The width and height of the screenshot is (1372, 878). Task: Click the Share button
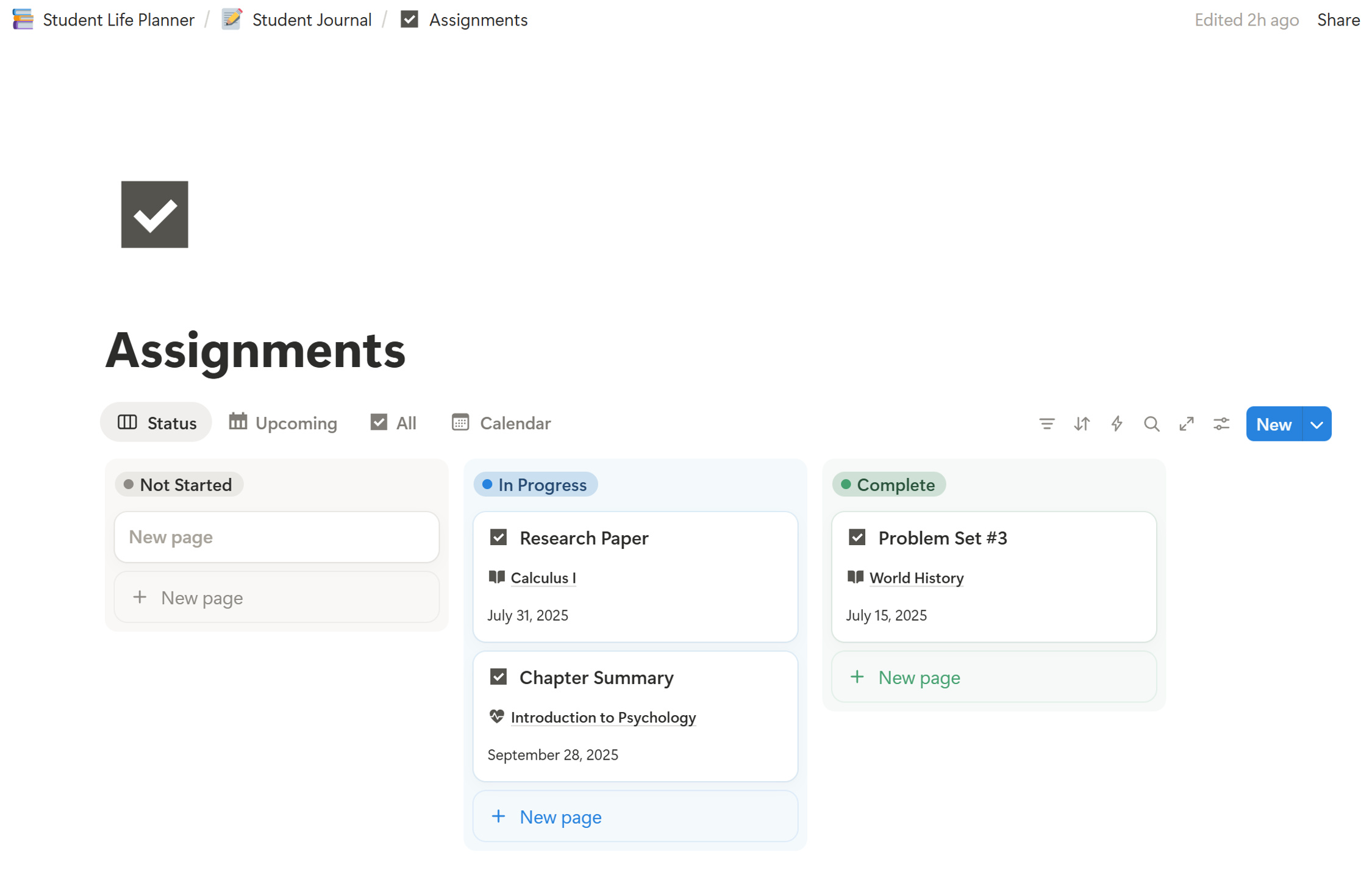[x=1338, y=20]
